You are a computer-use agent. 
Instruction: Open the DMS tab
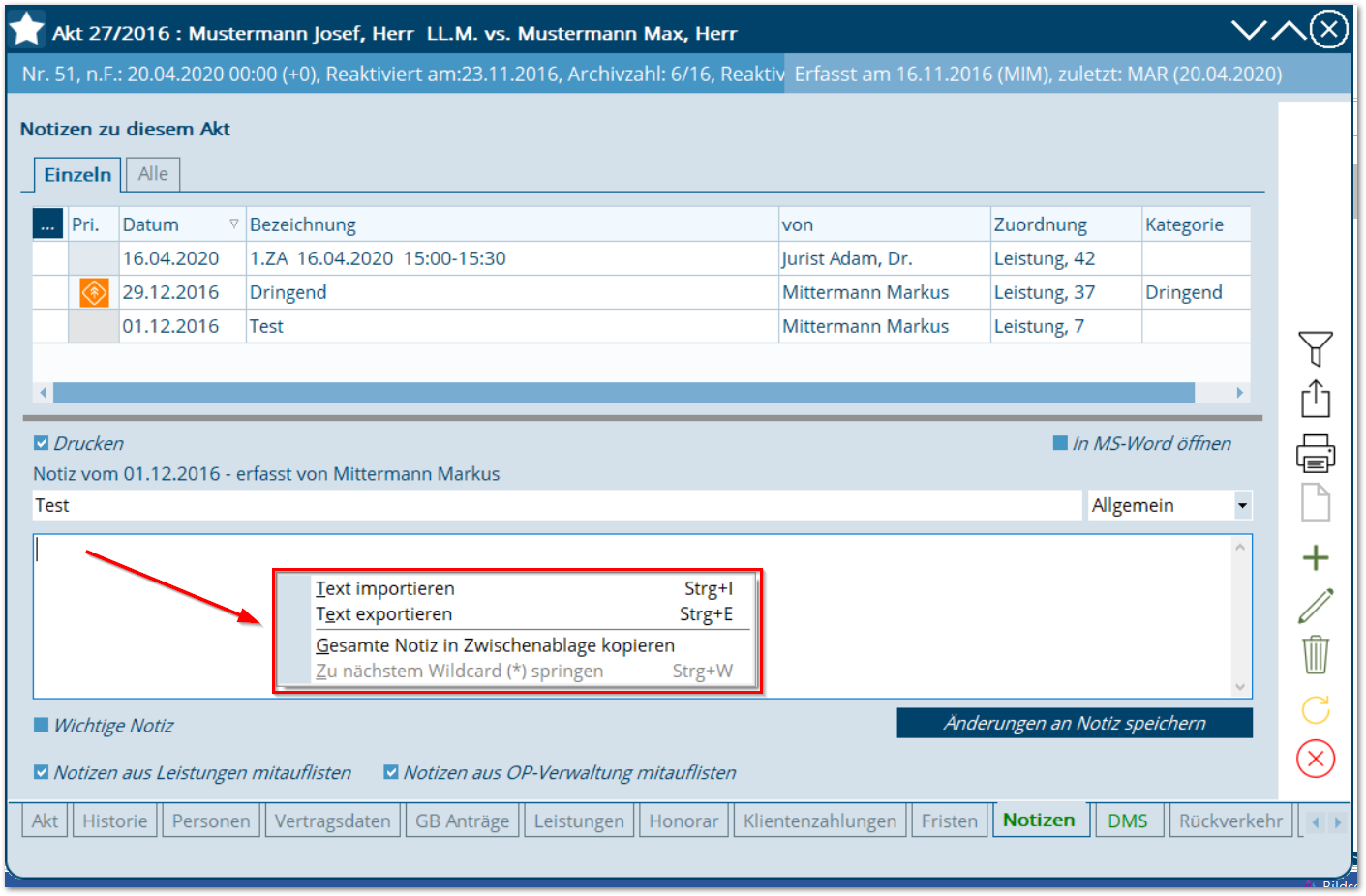pyautogui.click(x=1128, y=821)
